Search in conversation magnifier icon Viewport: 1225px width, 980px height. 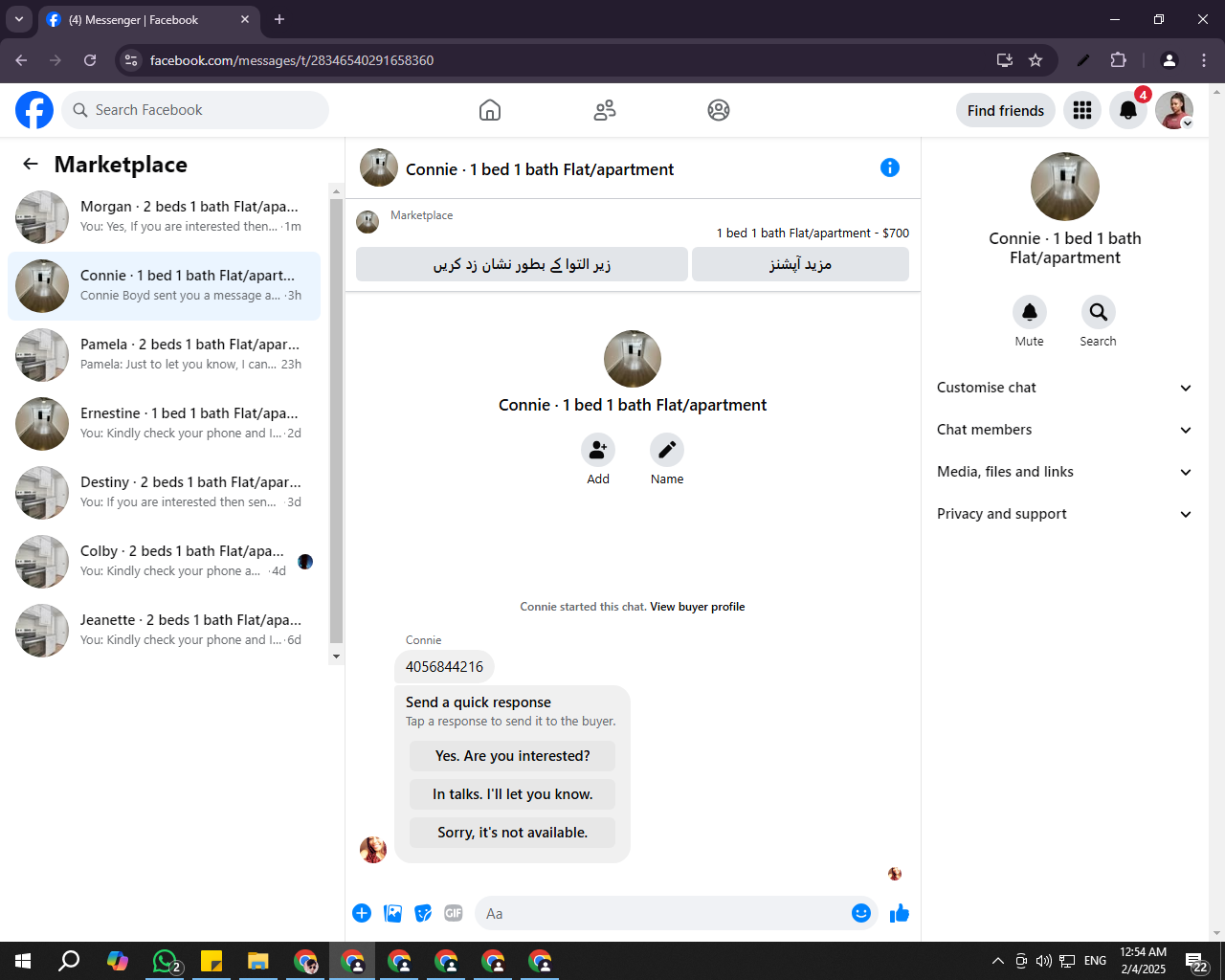coord(1099,312)
